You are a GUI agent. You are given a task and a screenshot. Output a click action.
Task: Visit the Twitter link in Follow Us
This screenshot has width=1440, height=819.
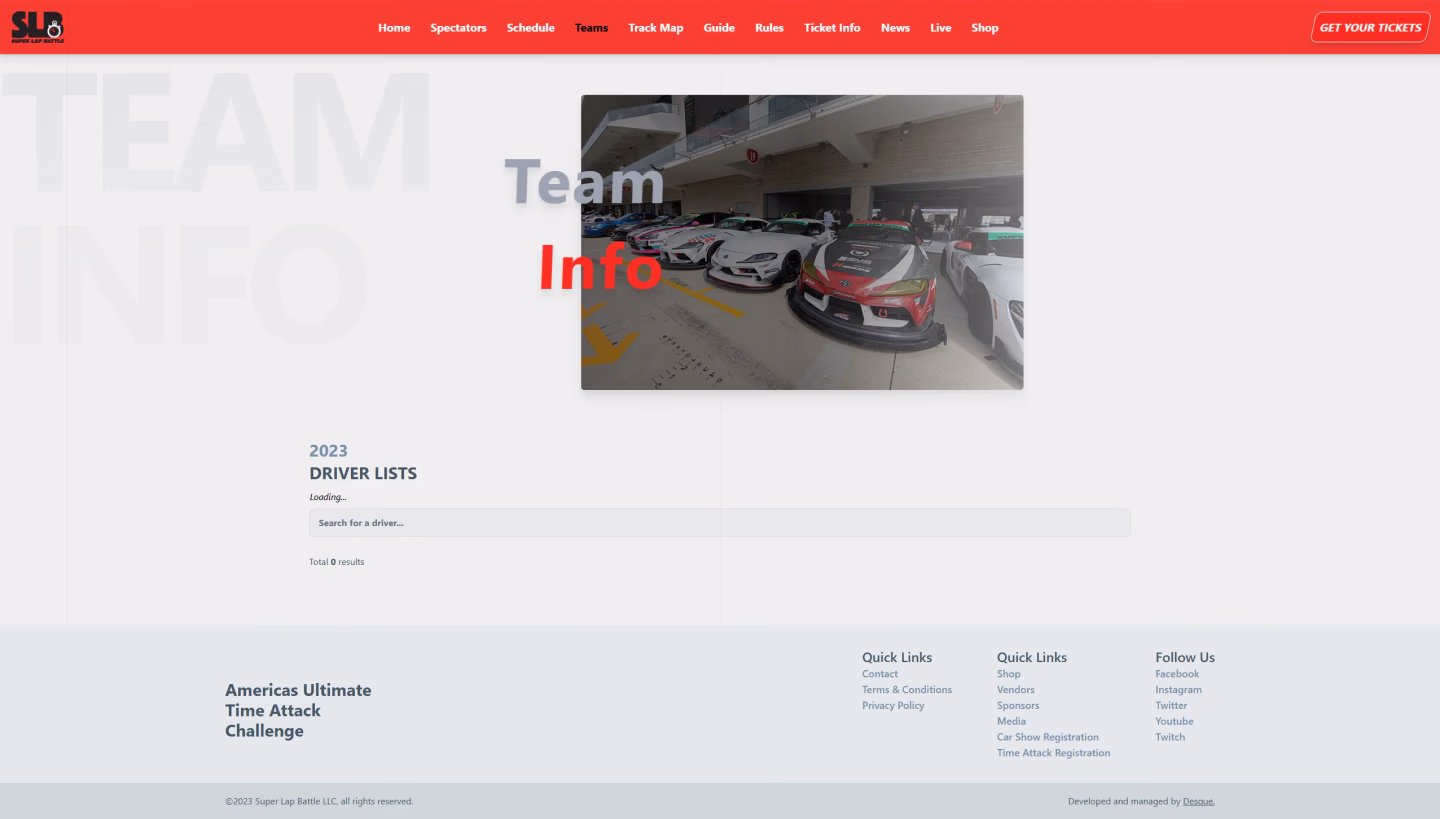[x=1171, y=706]
